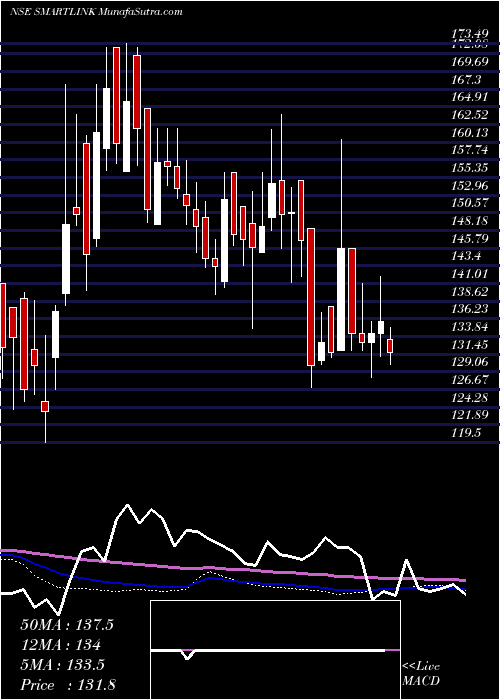Click the tallest red candle peaking near 172
Viewport: 500px width, 700px height.
pyautogui.click(x=117, y=95)
